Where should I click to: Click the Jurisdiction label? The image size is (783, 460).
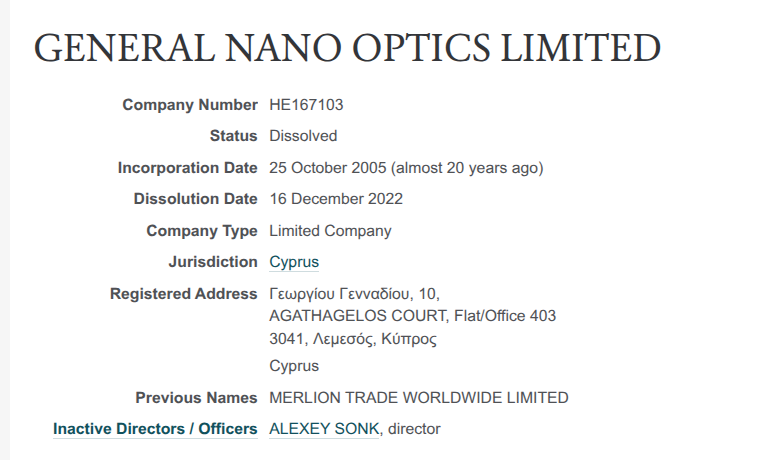tap(213, 262)
